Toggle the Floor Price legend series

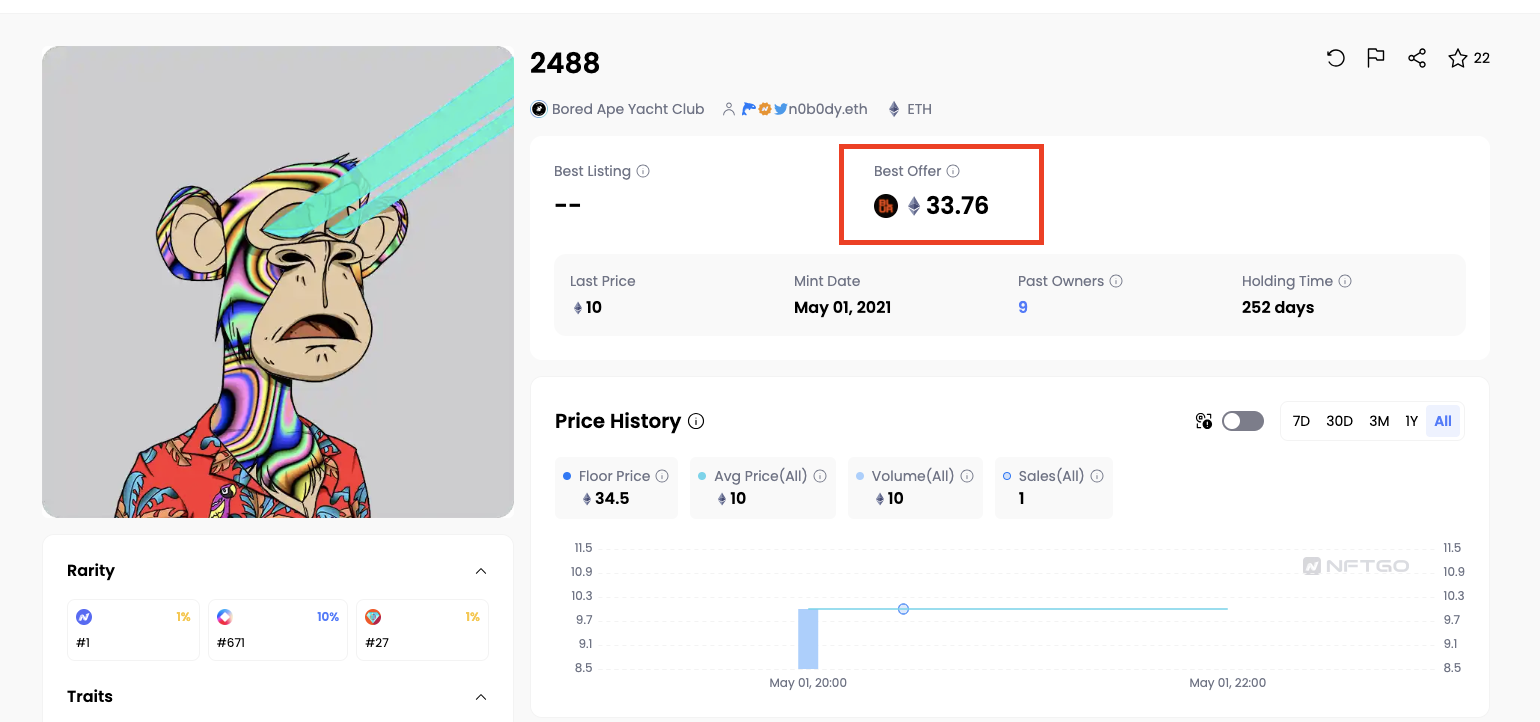coord(616,488)
